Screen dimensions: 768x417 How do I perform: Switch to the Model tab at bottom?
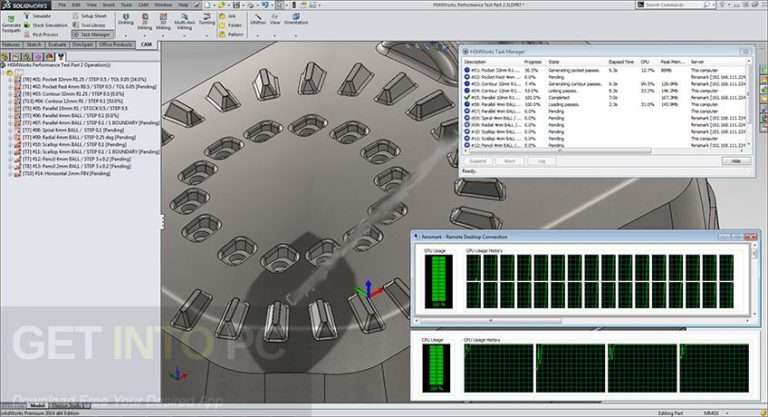pos(37,406)
